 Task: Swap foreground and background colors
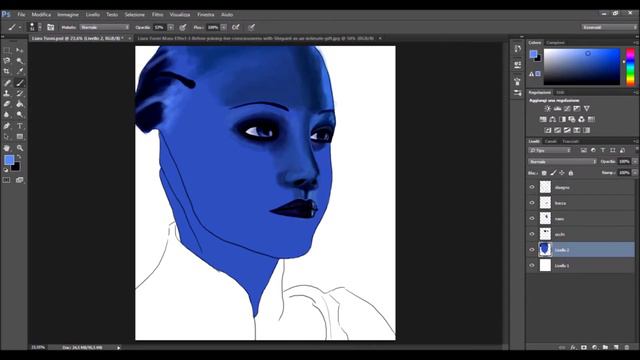[x=19, y=157]
